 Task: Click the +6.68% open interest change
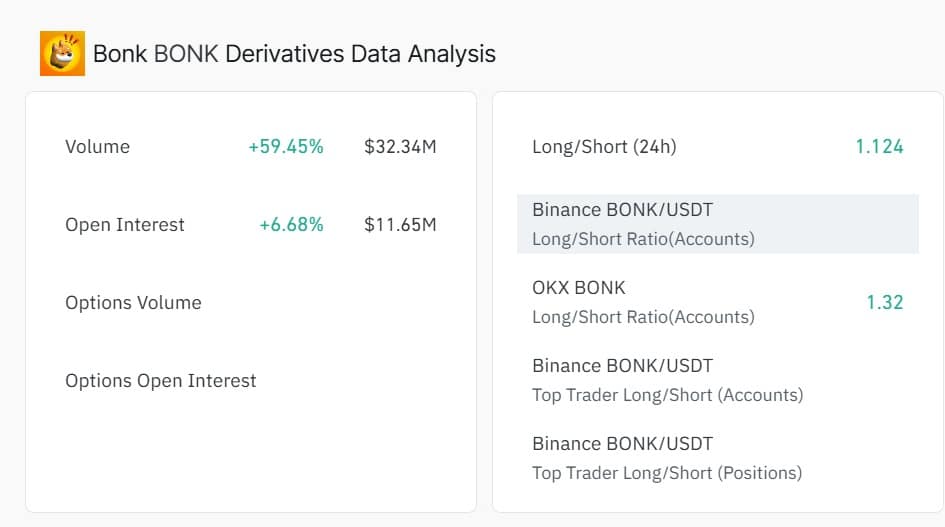[x=291, y=225]
